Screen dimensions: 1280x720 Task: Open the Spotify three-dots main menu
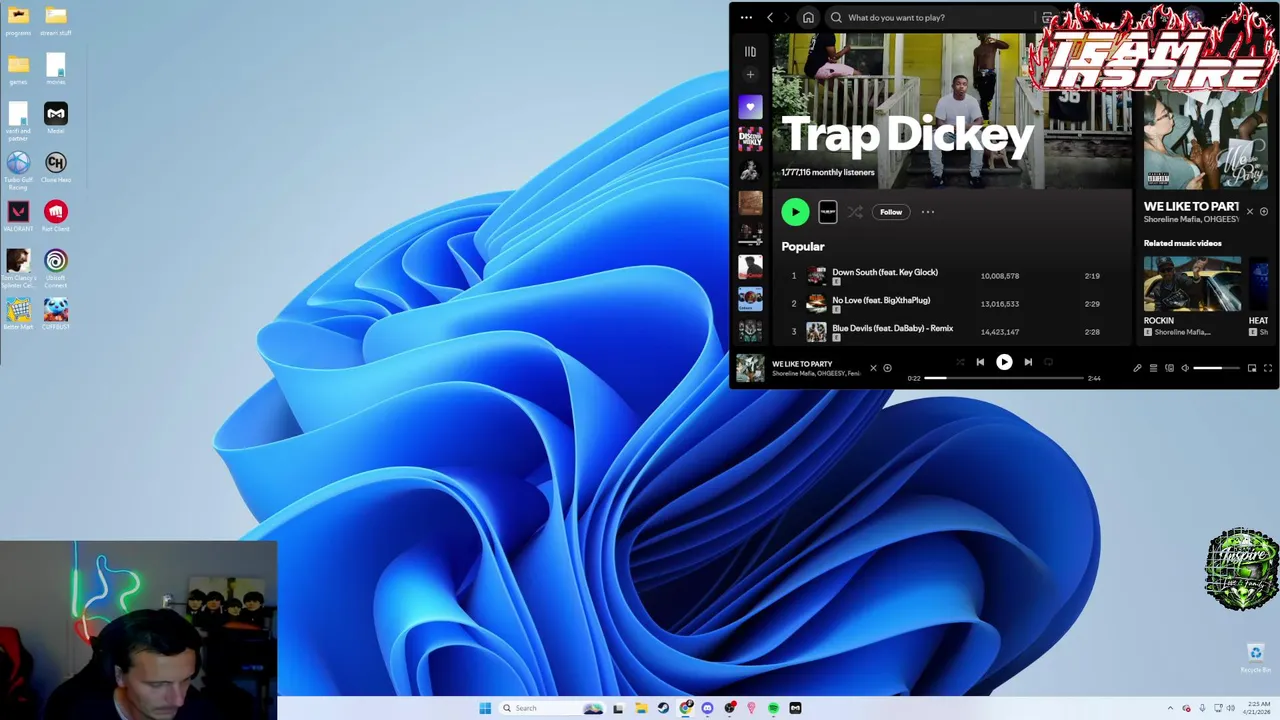tap(746, 17)
